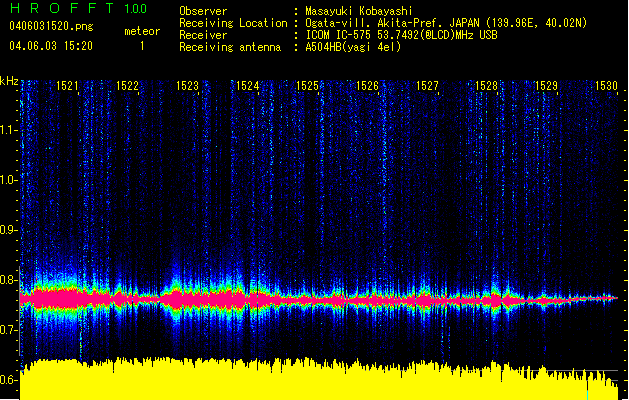This screenshot has width=629, height=400.
Task: Click the 0.8 kHz axis label
Action: click(9, 280)
